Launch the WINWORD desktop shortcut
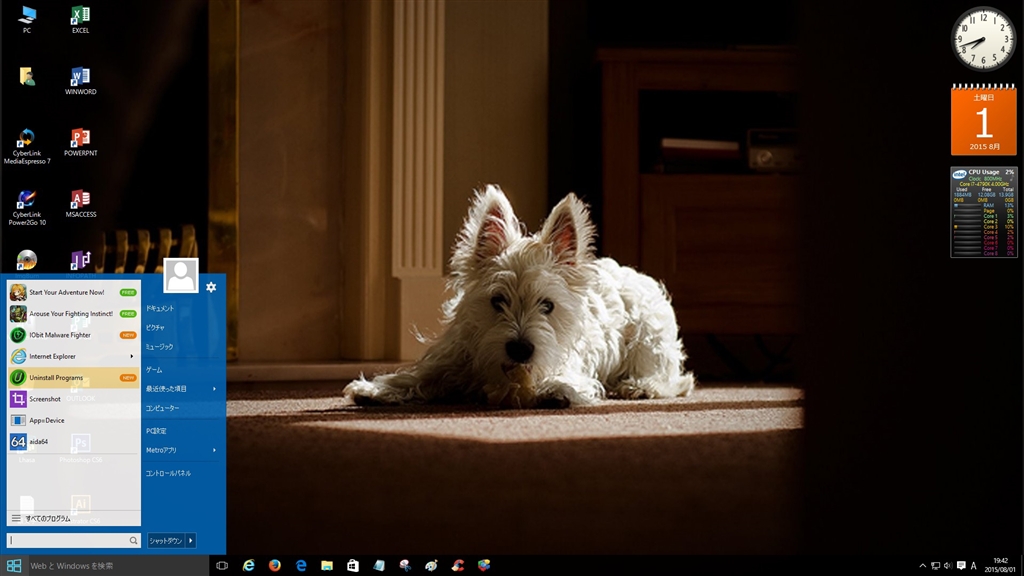The height and width of the screenshot is (576, 1024). point(80,80)
